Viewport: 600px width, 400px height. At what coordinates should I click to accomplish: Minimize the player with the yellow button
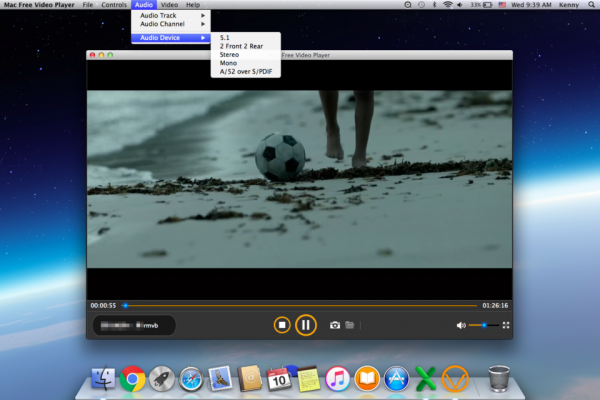pyautogui.click(x=101, y=55)
